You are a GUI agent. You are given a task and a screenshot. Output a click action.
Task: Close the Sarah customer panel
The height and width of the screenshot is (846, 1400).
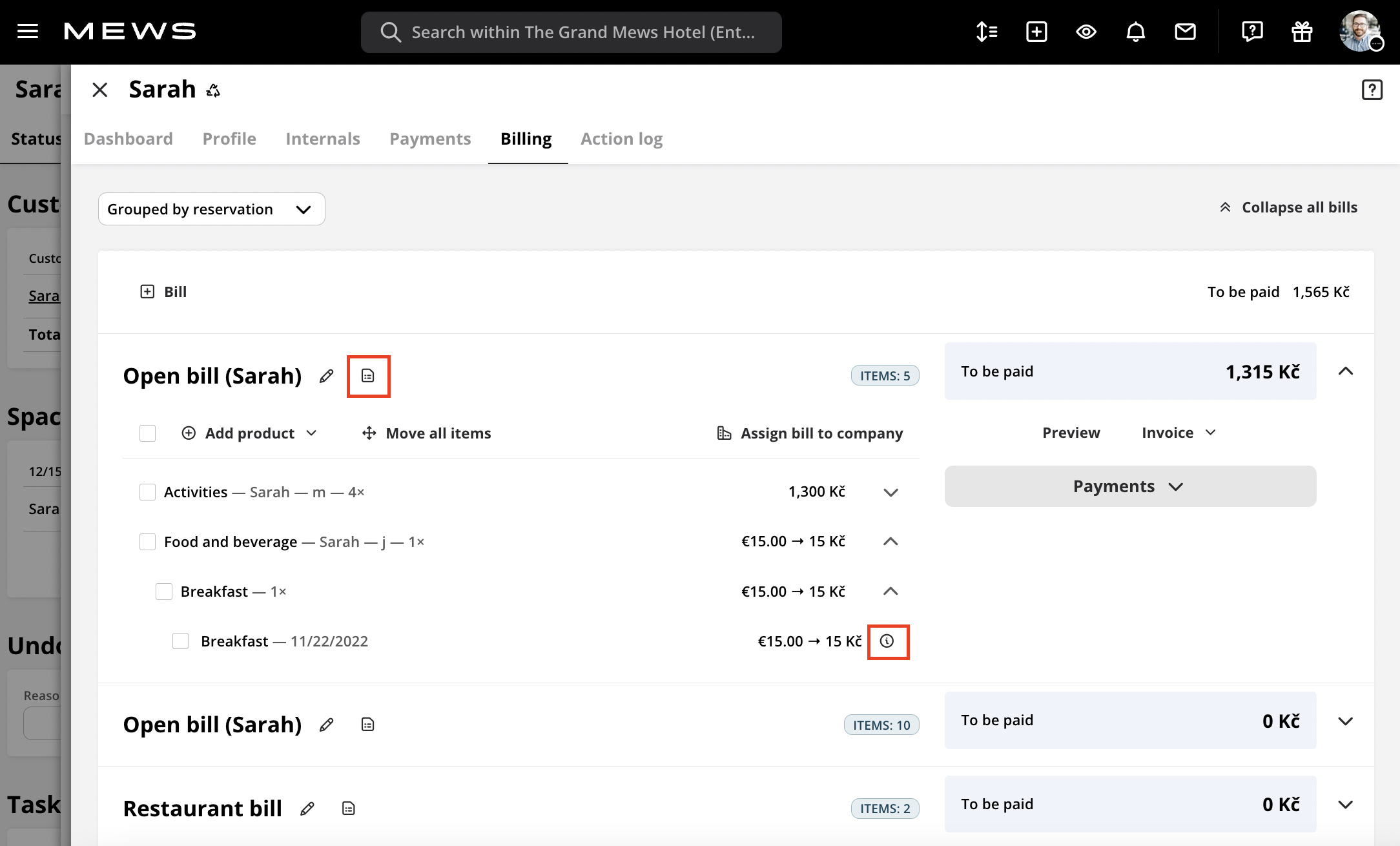point(99,90)
